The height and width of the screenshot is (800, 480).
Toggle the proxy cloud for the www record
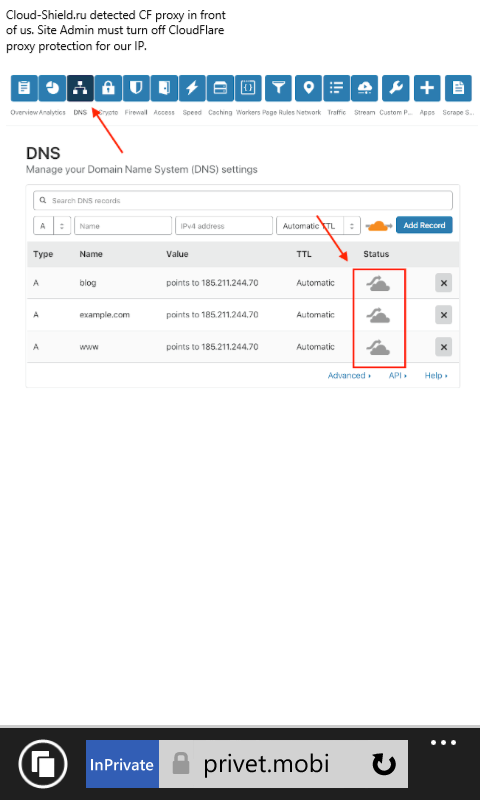point(378,347)
